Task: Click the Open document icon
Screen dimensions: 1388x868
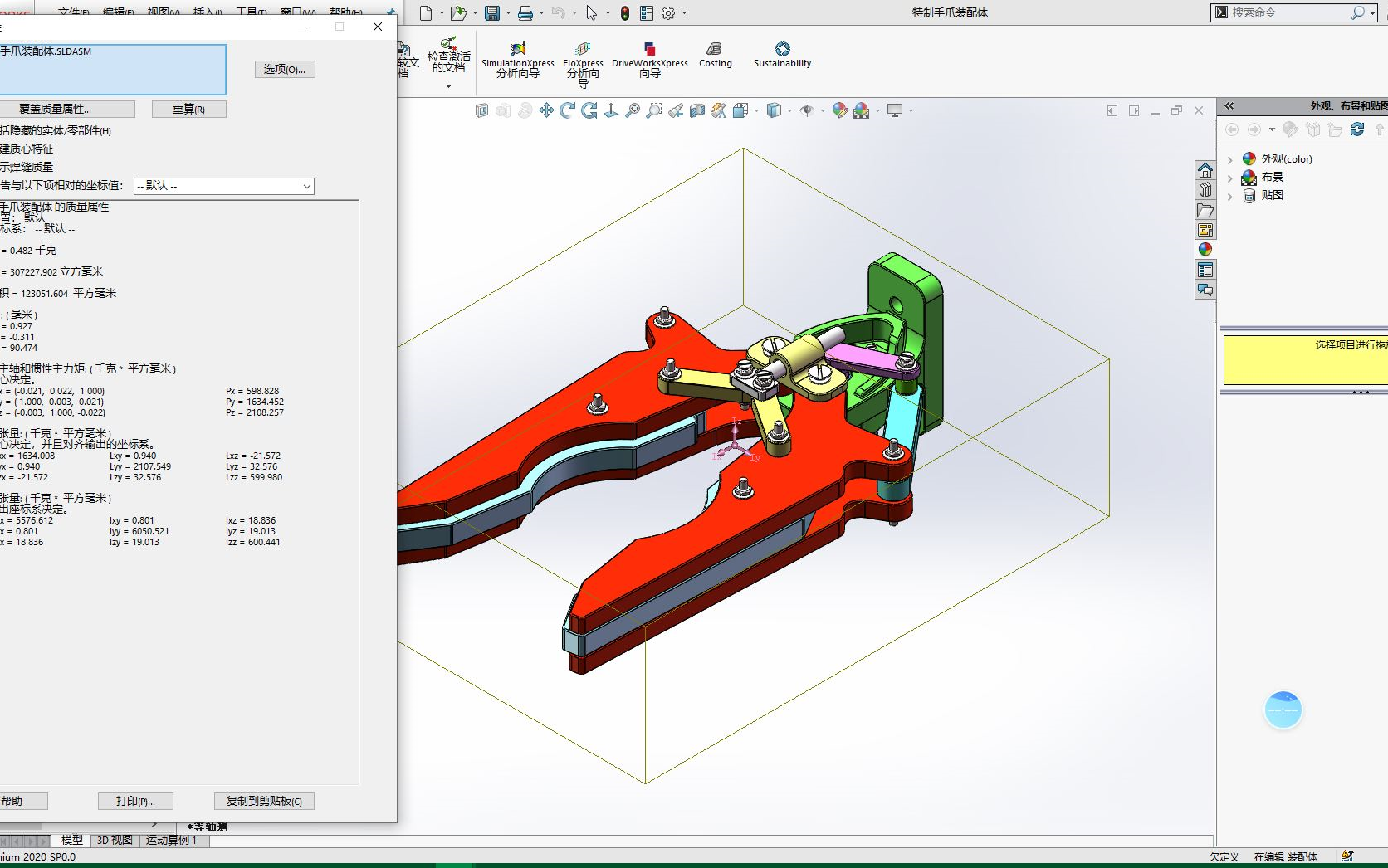Action: 458,13
